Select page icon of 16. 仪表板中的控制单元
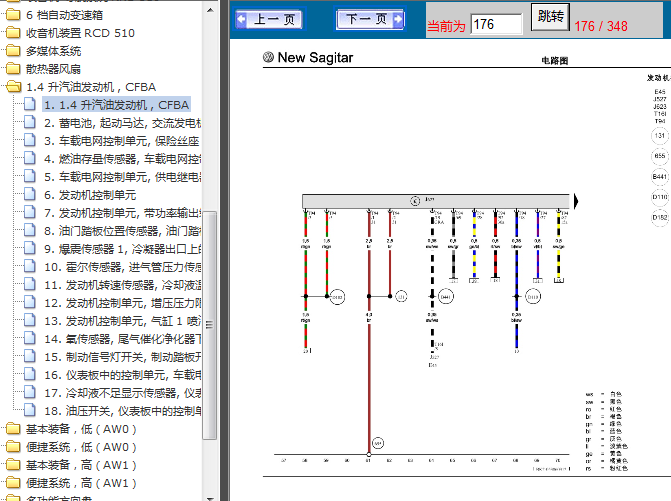Viewport: 671px width, 501px height. 30,374
